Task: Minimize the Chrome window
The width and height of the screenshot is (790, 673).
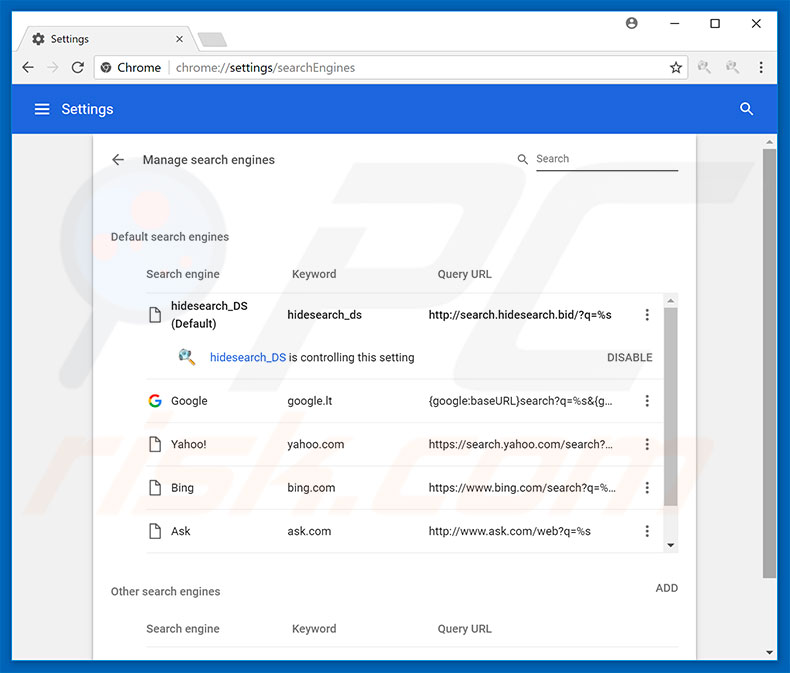Action: 674,24
